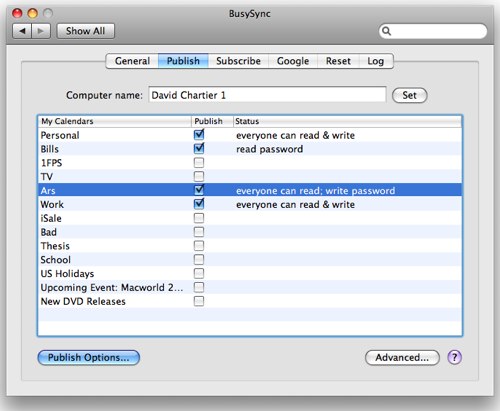Click the Computer name text field

(x=267, y=95)
